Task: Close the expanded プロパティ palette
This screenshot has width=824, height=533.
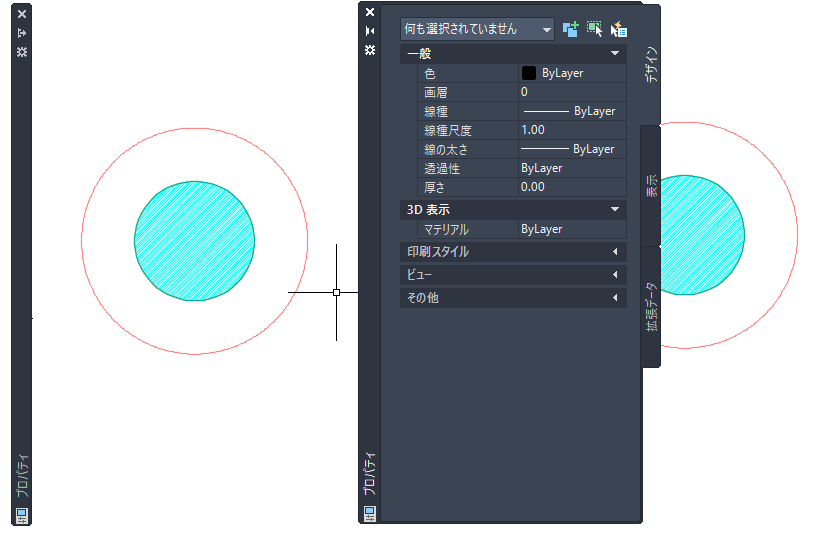Action: tap(370, 12)
